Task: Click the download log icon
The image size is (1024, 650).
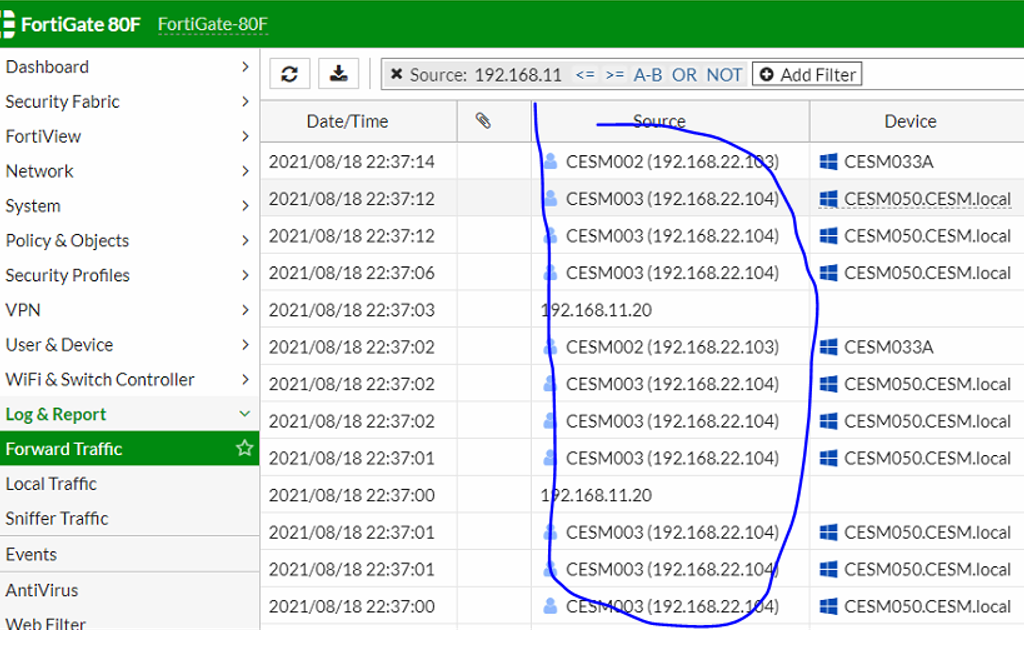Action: pos(338,74)
